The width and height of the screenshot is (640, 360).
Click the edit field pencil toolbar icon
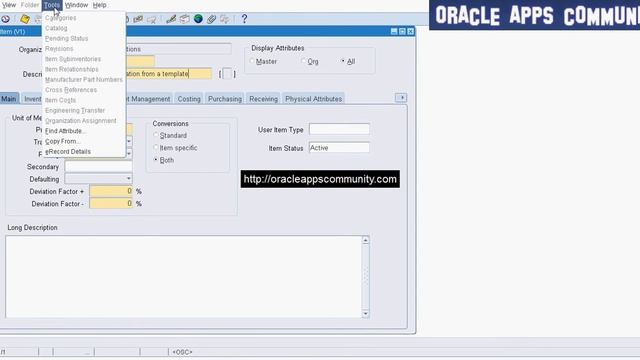coord(171,19)
